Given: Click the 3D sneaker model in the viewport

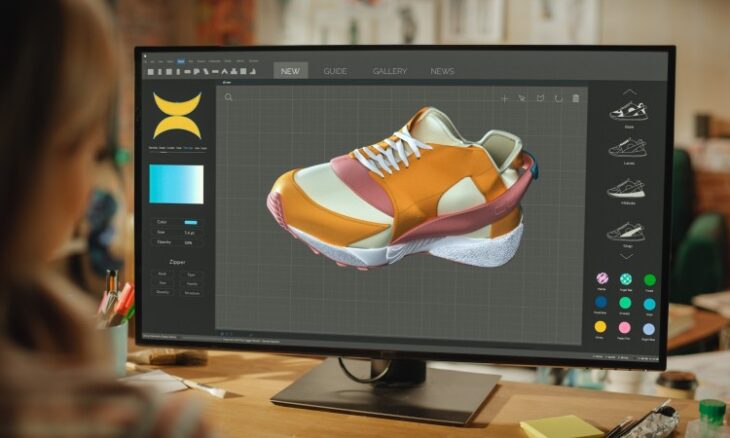Looking at the screenshot, I should click(x=401, y=189).
